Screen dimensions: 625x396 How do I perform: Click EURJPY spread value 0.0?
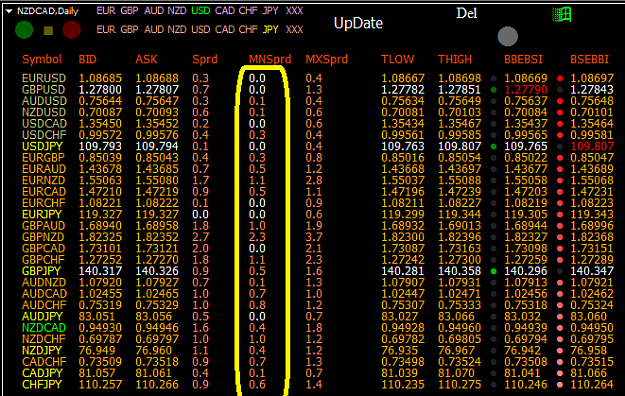pos(200,215)
